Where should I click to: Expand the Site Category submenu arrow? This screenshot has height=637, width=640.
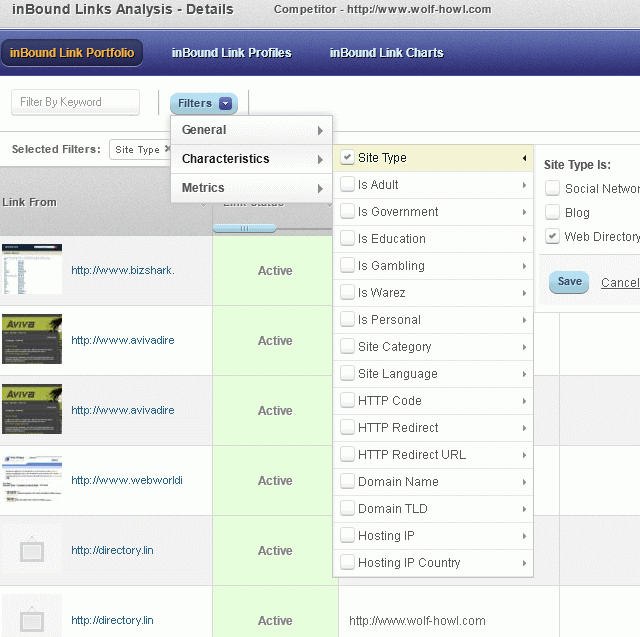(523, 347)
